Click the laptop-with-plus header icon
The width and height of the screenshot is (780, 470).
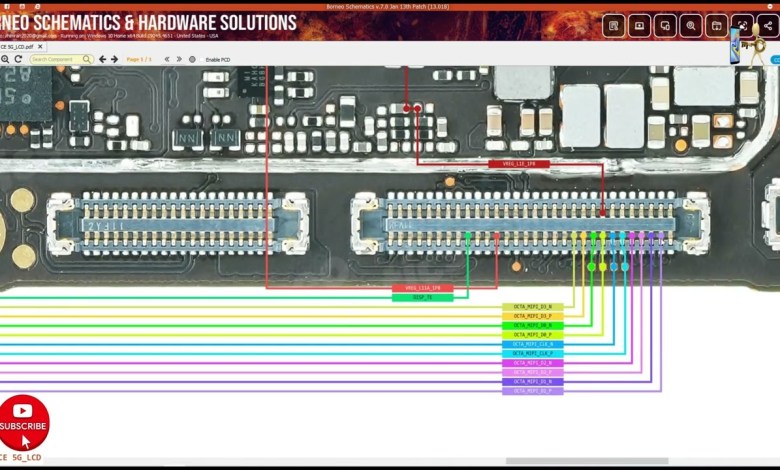tap(639, 26)
